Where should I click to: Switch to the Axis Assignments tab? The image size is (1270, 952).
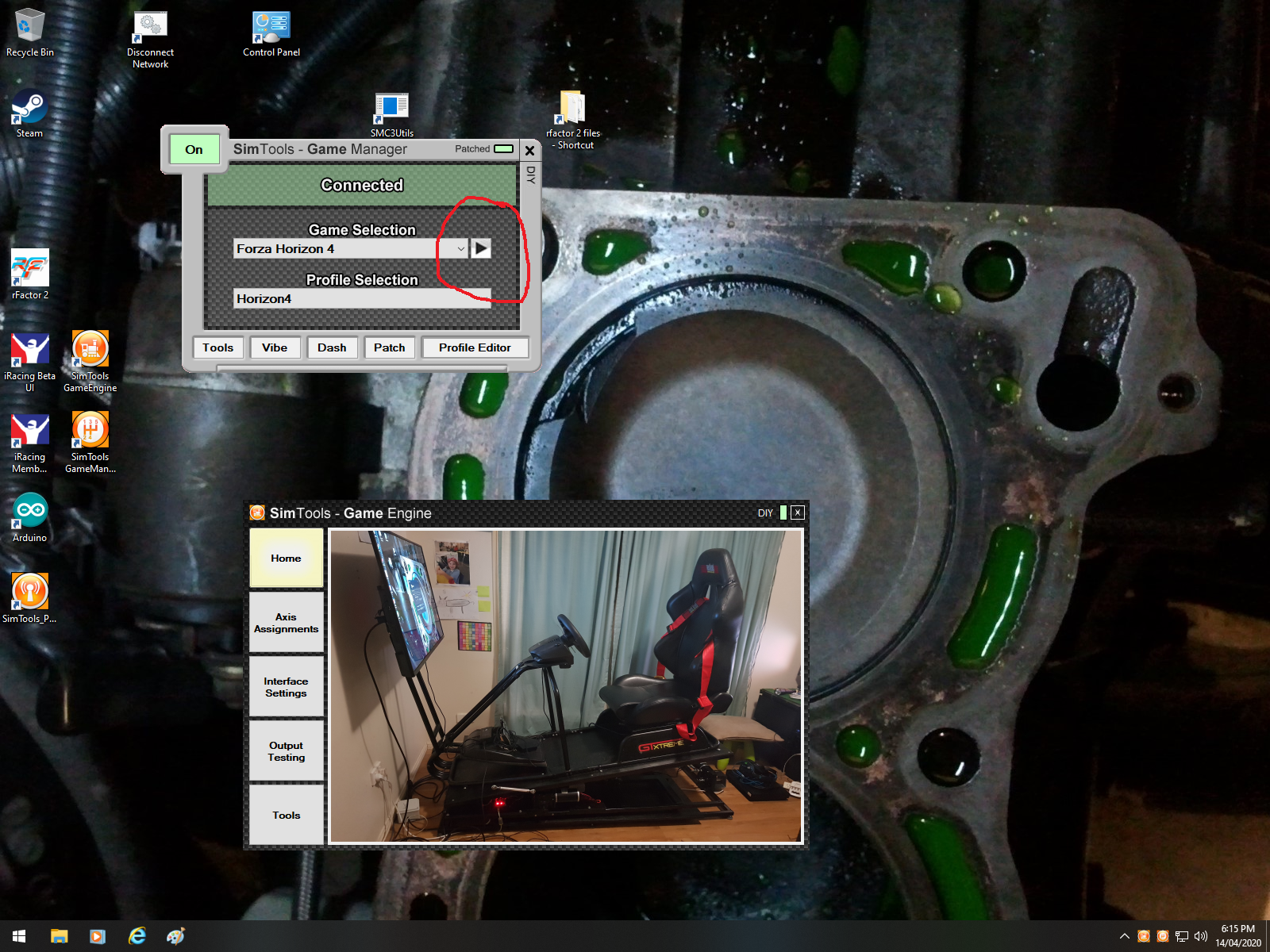pos(286,623)
